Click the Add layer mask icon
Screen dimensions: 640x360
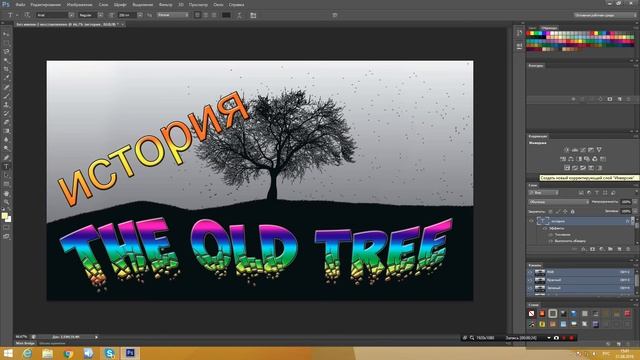tap(593, 249)
